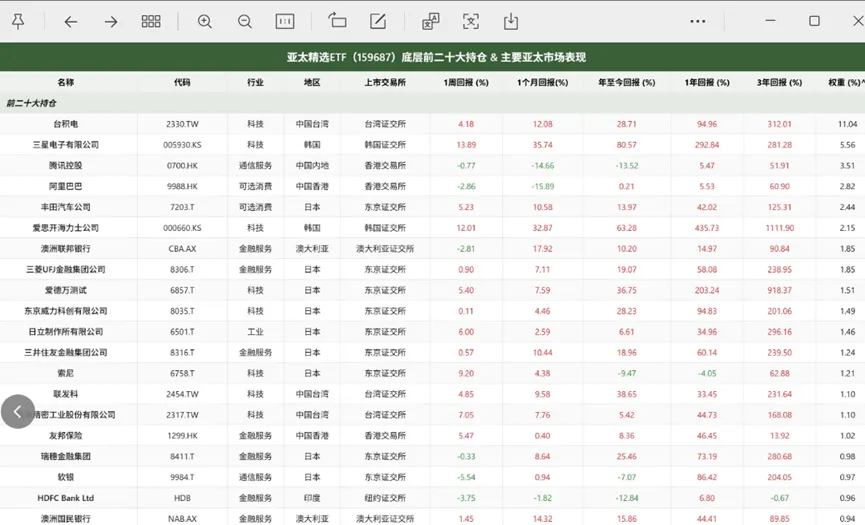This screenshot has height=525, width=865.
Task: Translate text in the image
Action: pyautogui.click(x=430, y=22)
